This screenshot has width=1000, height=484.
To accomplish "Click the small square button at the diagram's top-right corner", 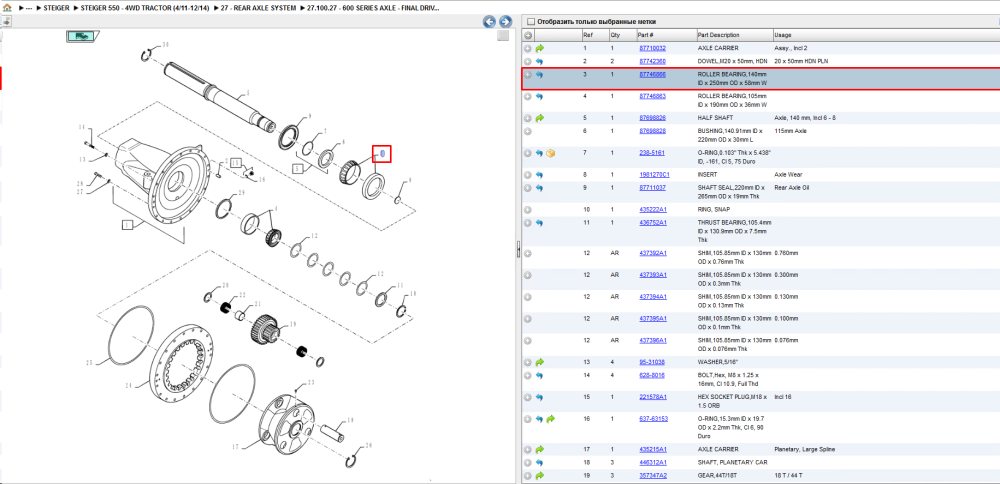I will tap(503, 36).
